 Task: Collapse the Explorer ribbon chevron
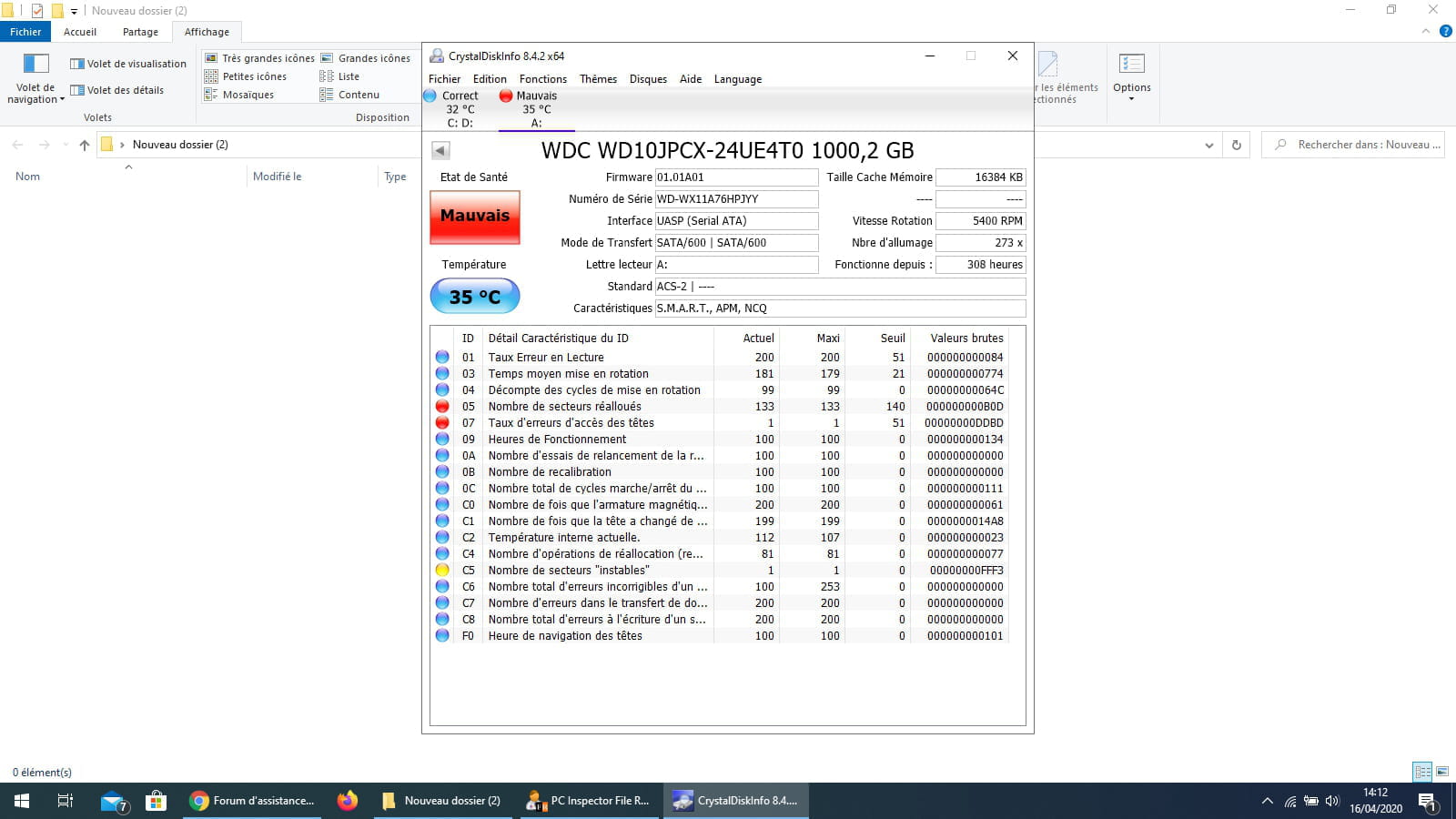click(1425, 32)
